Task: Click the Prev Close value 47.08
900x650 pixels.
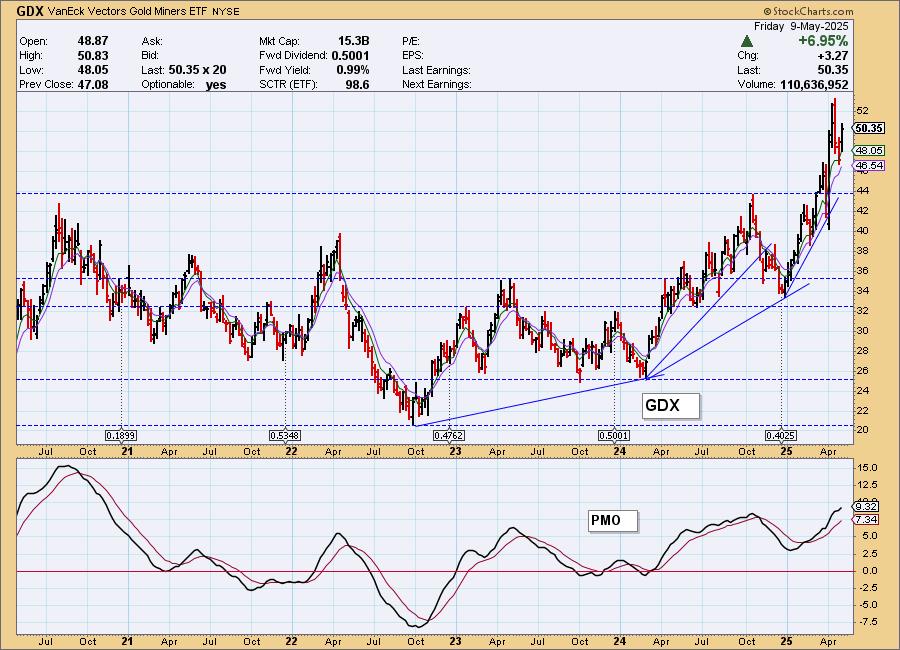Action: (x=93, y=84)
